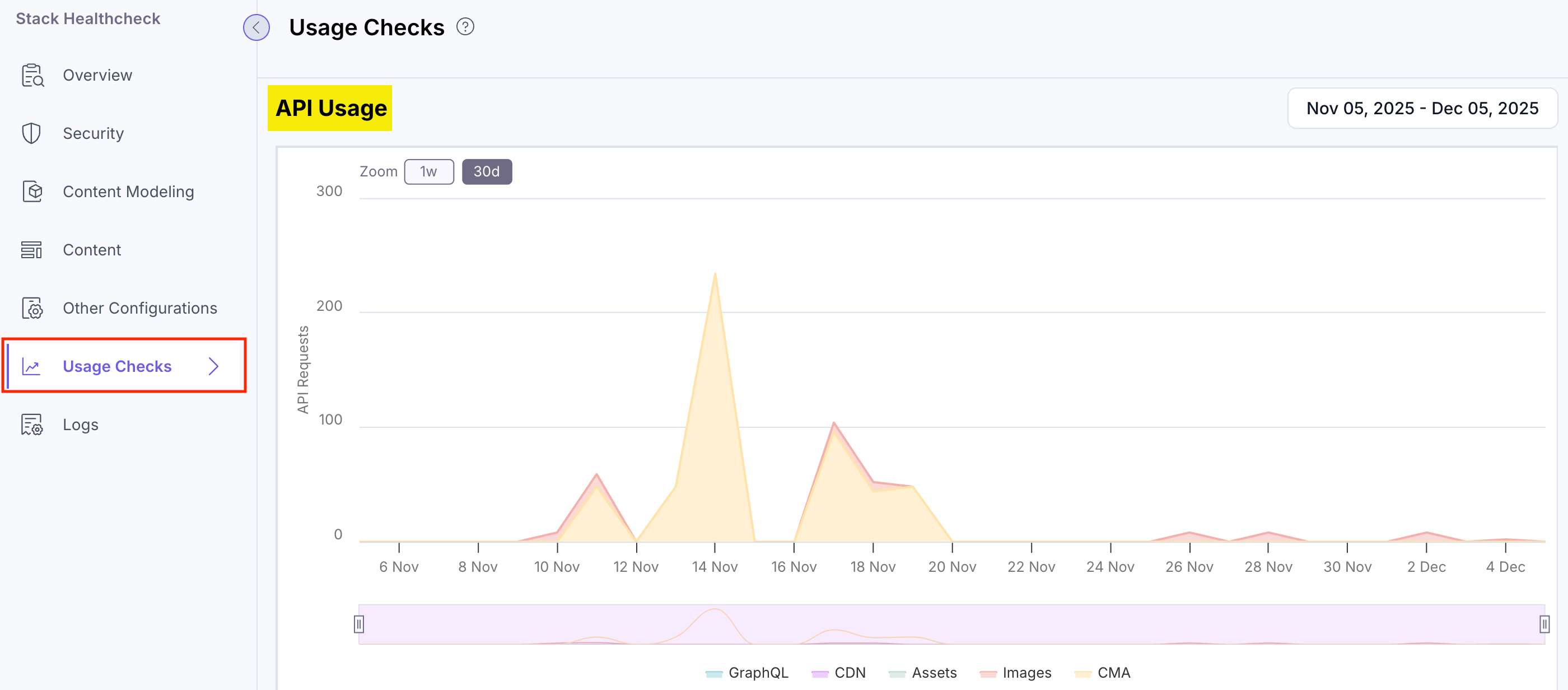The height and width of the screenshot is (690, 1568).
Task: Click the back chevron near the page title
Action: click(x=256, y=27)
